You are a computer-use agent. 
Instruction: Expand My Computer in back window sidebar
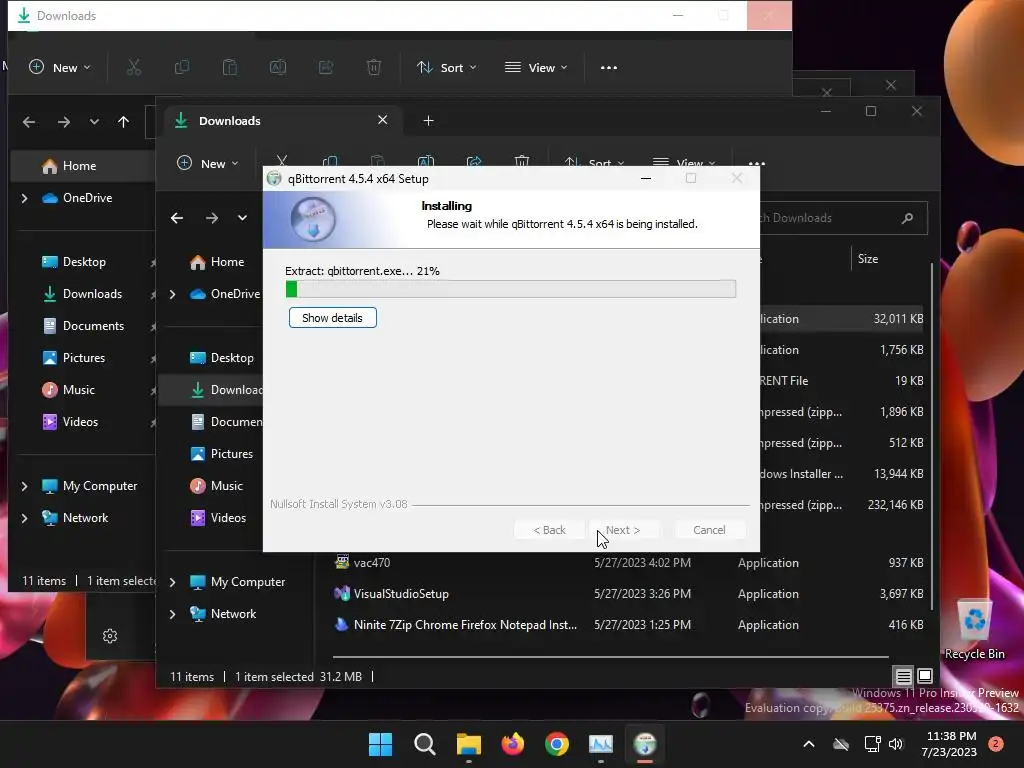click(x=25, y=486)
